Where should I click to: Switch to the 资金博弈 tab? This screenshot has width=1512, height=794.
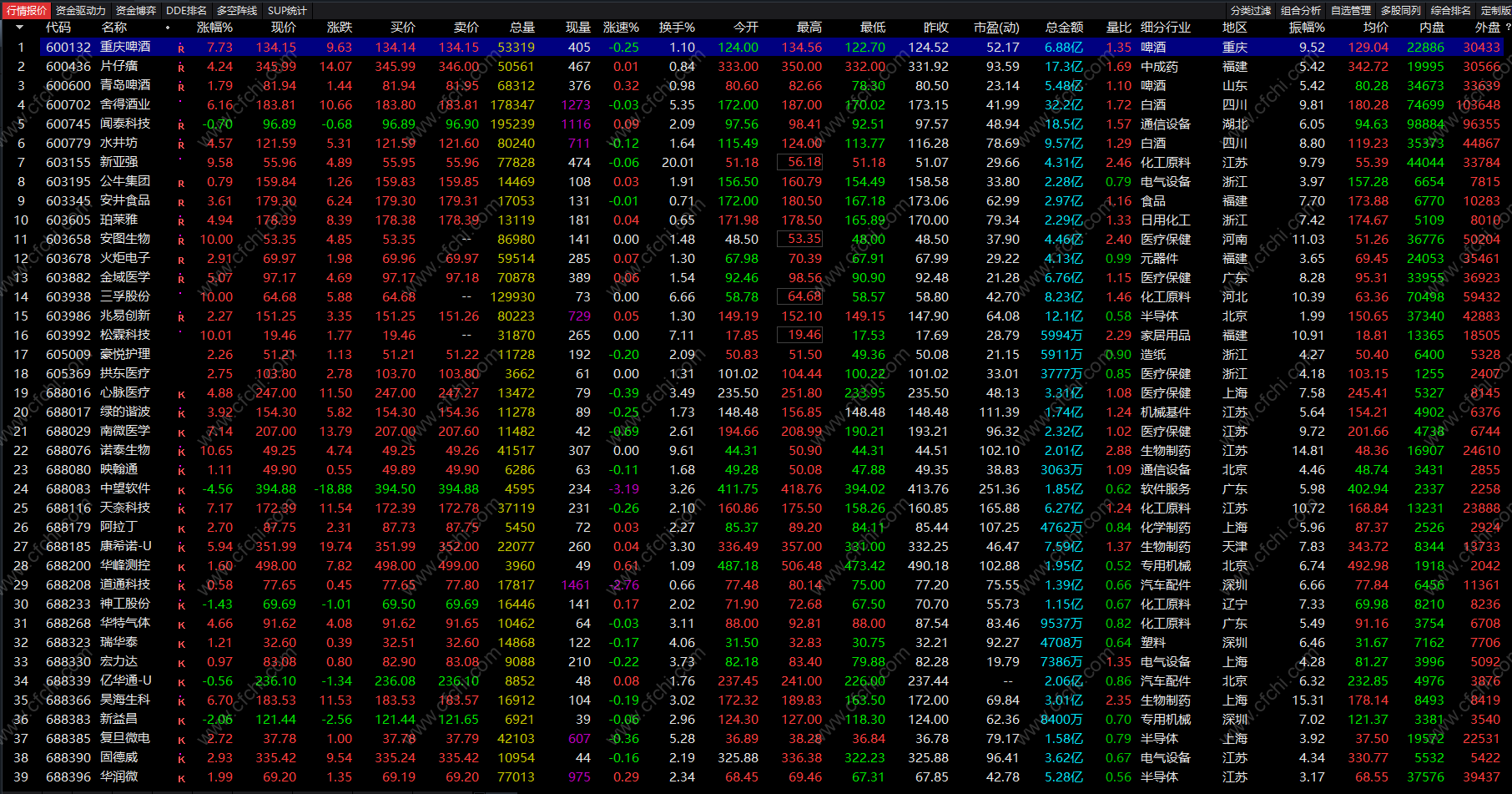pyautogui.click(x=136, y=10)
